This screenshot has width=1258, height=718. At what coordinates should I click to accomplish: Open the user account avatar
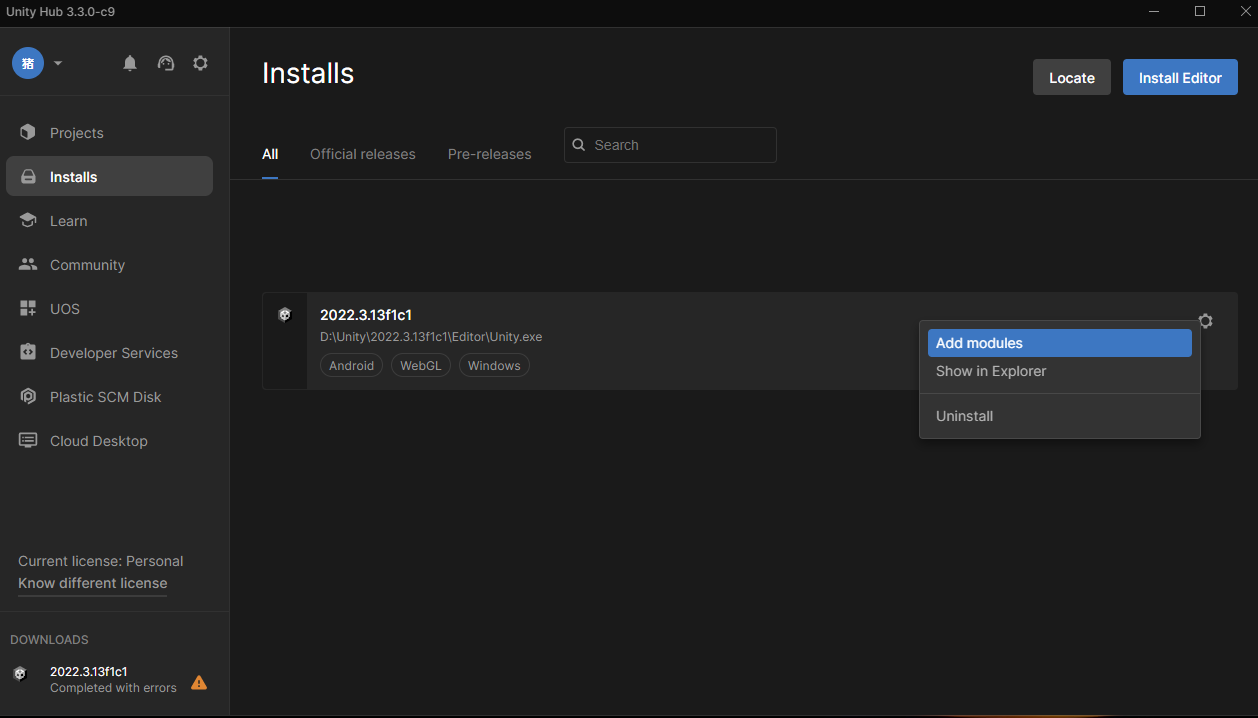point(28,63)
